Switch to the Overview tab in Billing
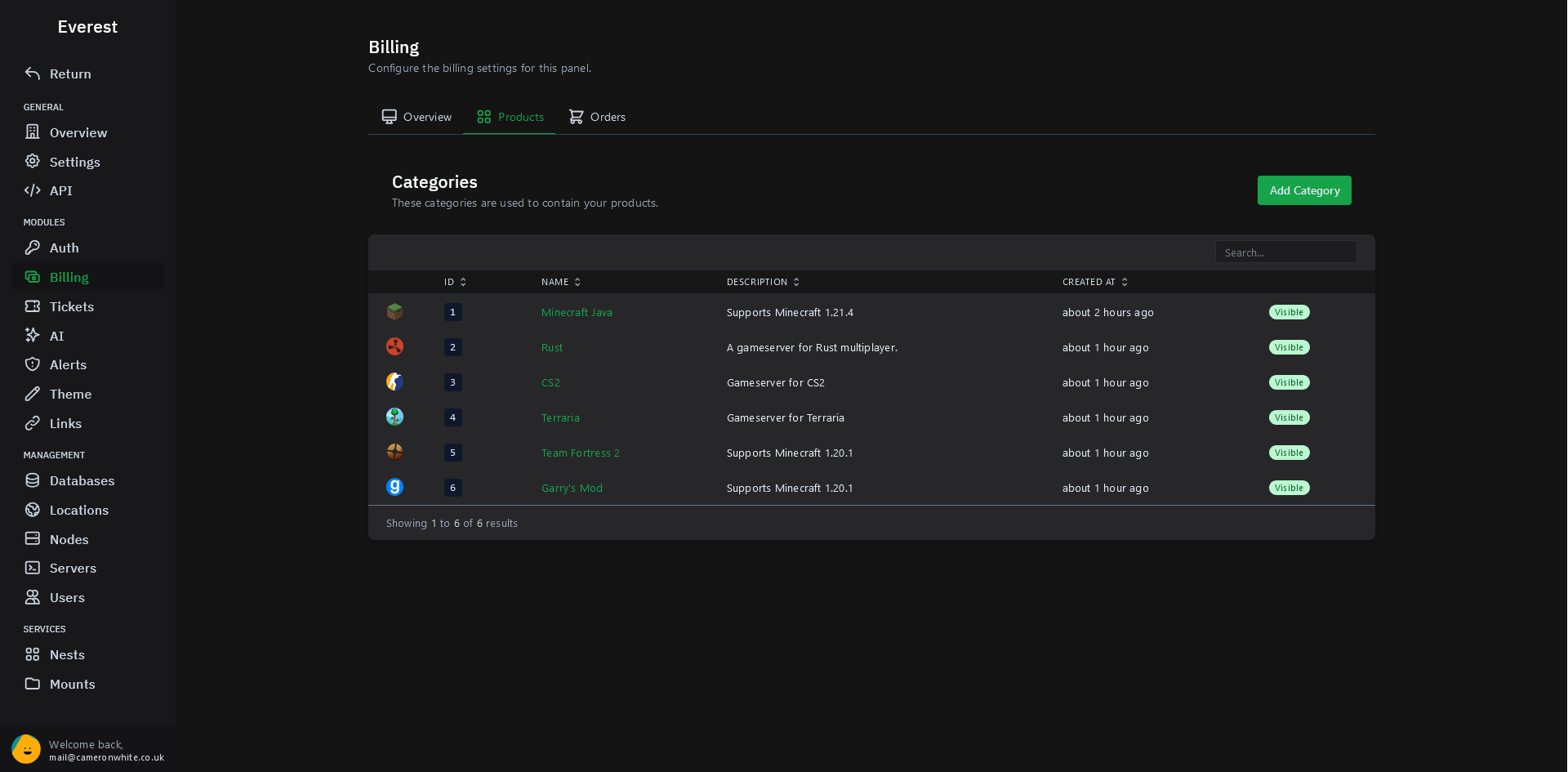This screenshot has width=1568, height=772. (x=416, y=117)
